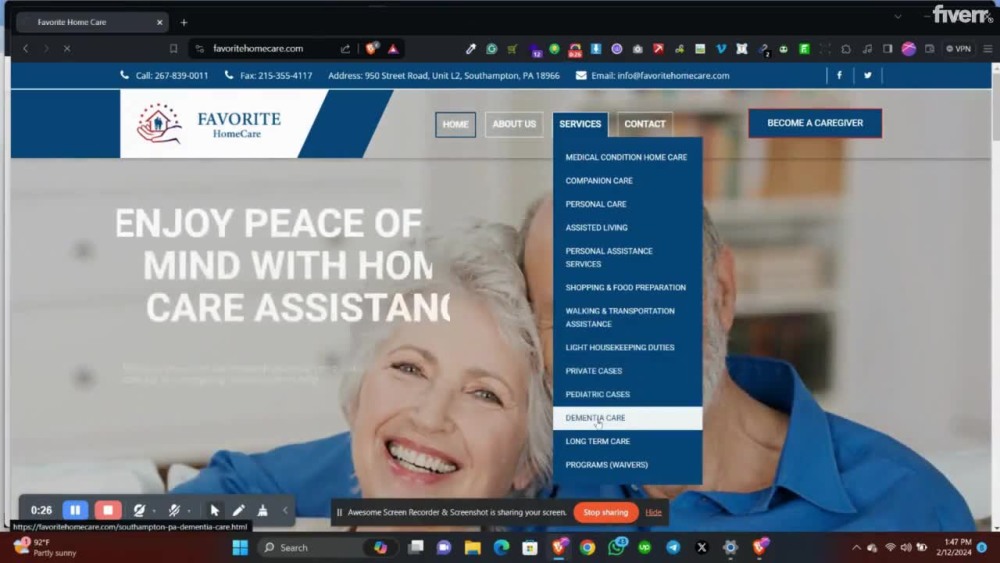Select Walking & Transportation Assistance
Viewport: 1000px width, 563px height.
620,318
